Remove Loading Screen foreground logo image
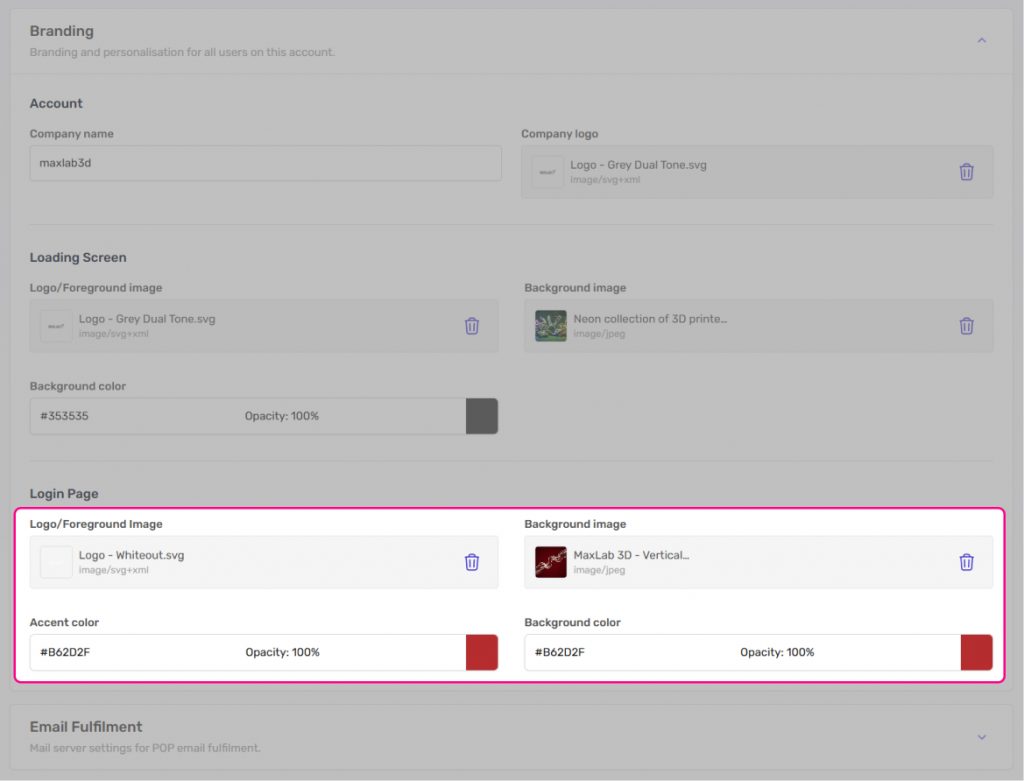Viewport: 1024px width, 781px height. pos(472,326)
